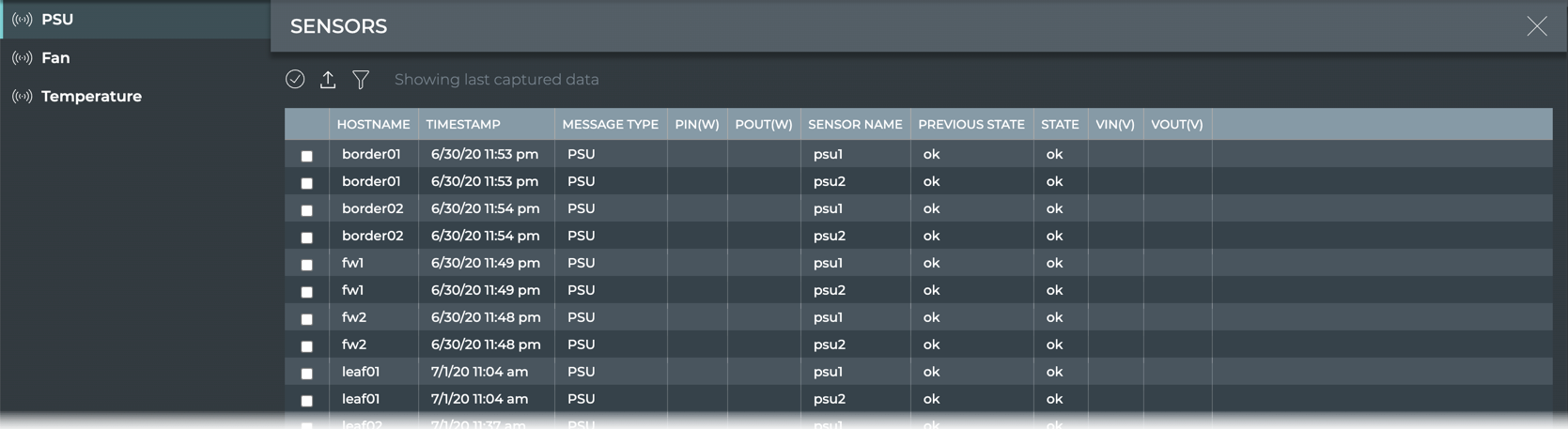The width and height of the screenshot is (1568, 429).
Task: Select the fw1 psu1 row checkbox
Action: click(306, 265)
